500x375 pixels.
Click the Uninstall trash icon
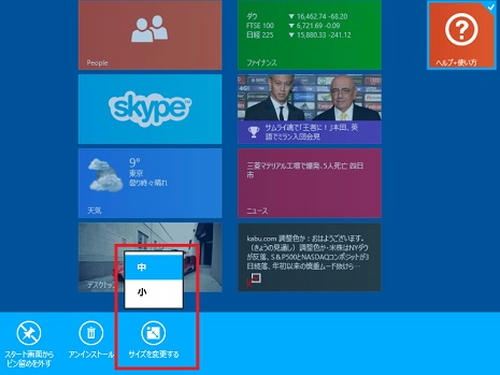91,333
